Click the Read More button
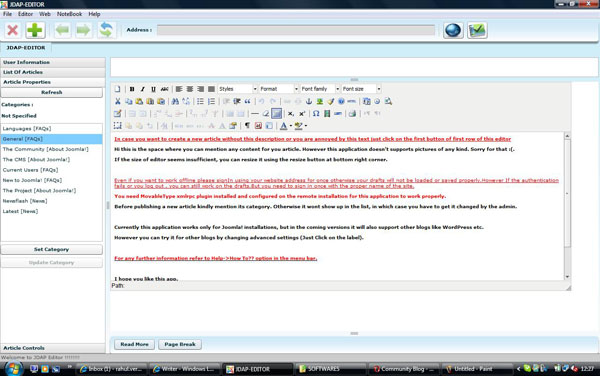Viewport: 600px width, 376px height. pos(134,344)
